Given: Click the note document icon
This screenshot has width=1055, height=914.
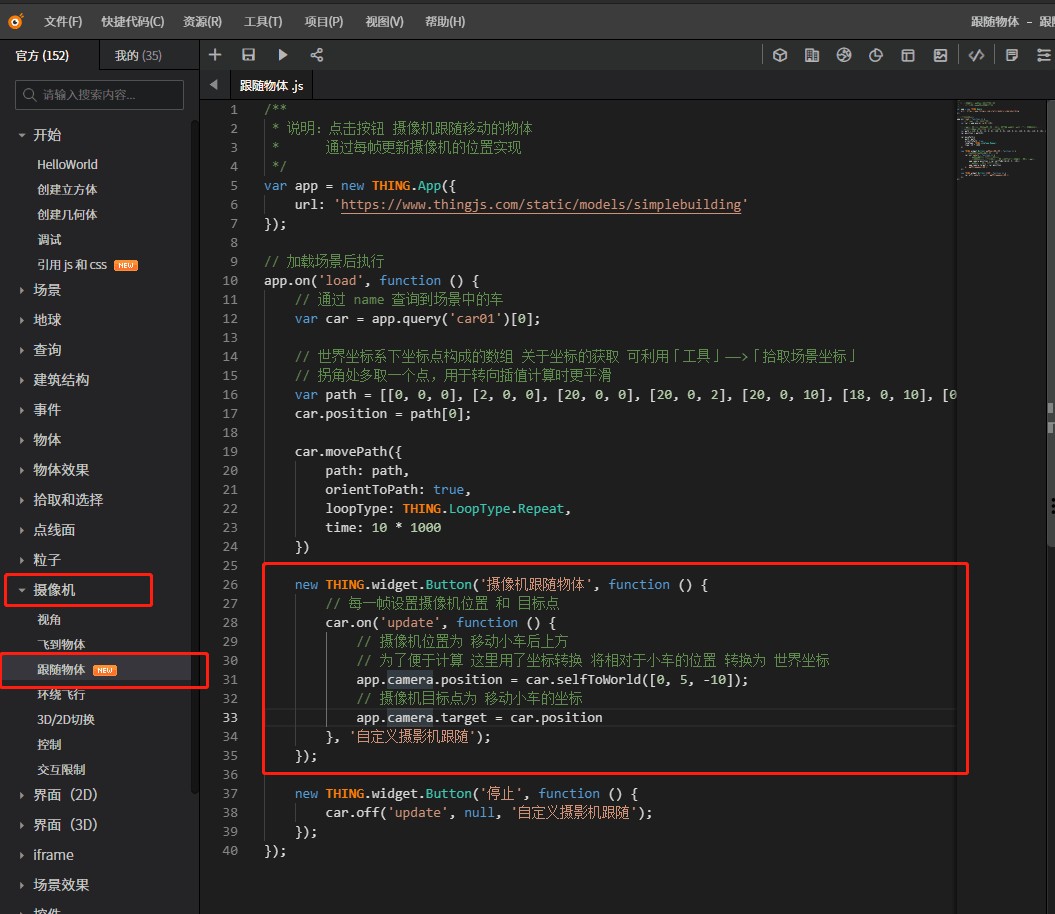Looking at the screenshot, I should pyautogui.click(x=1011, y=55).
